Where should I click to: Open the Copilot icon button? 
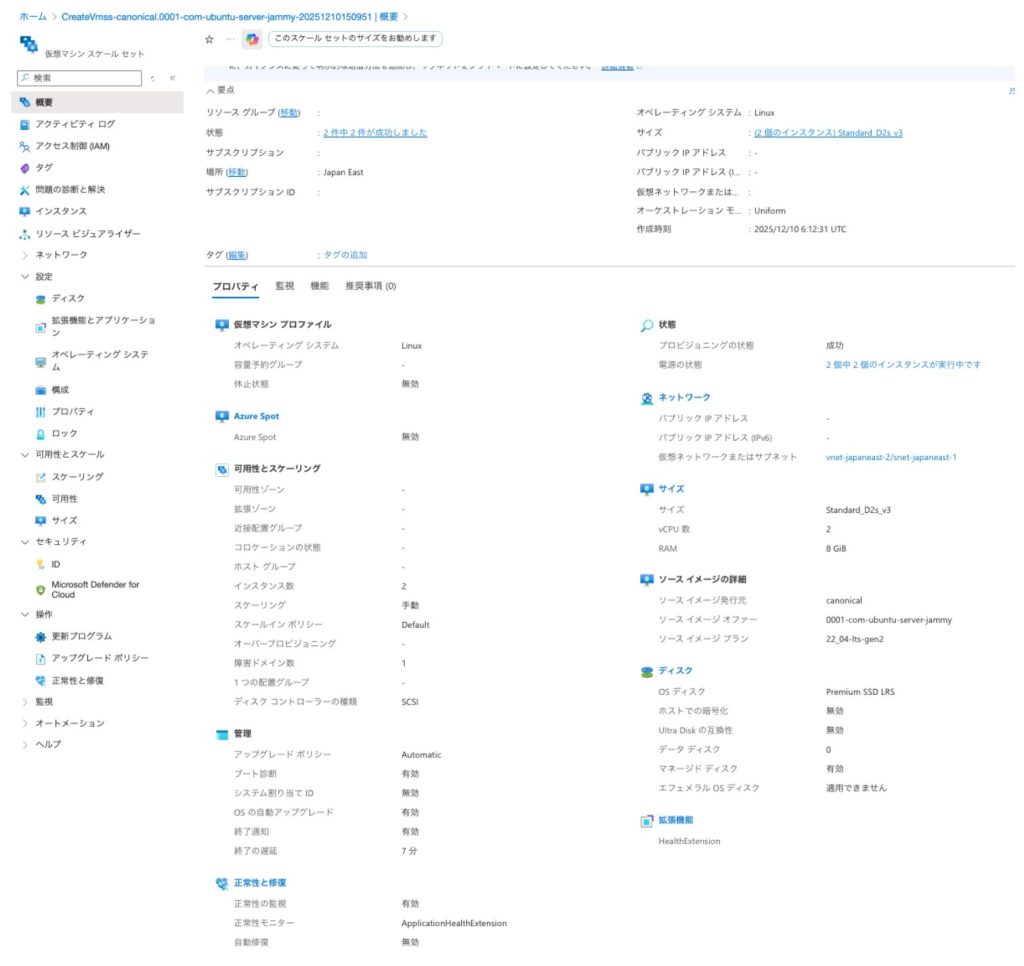point(252,39)
